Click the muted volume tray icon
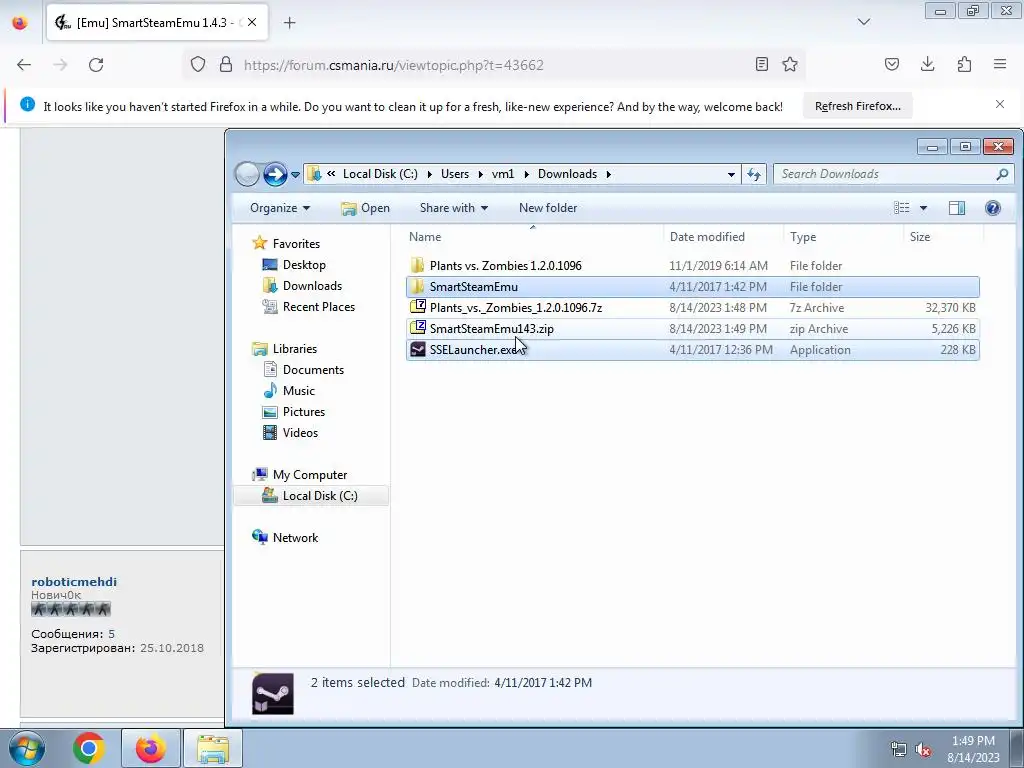 coord(923,750)
